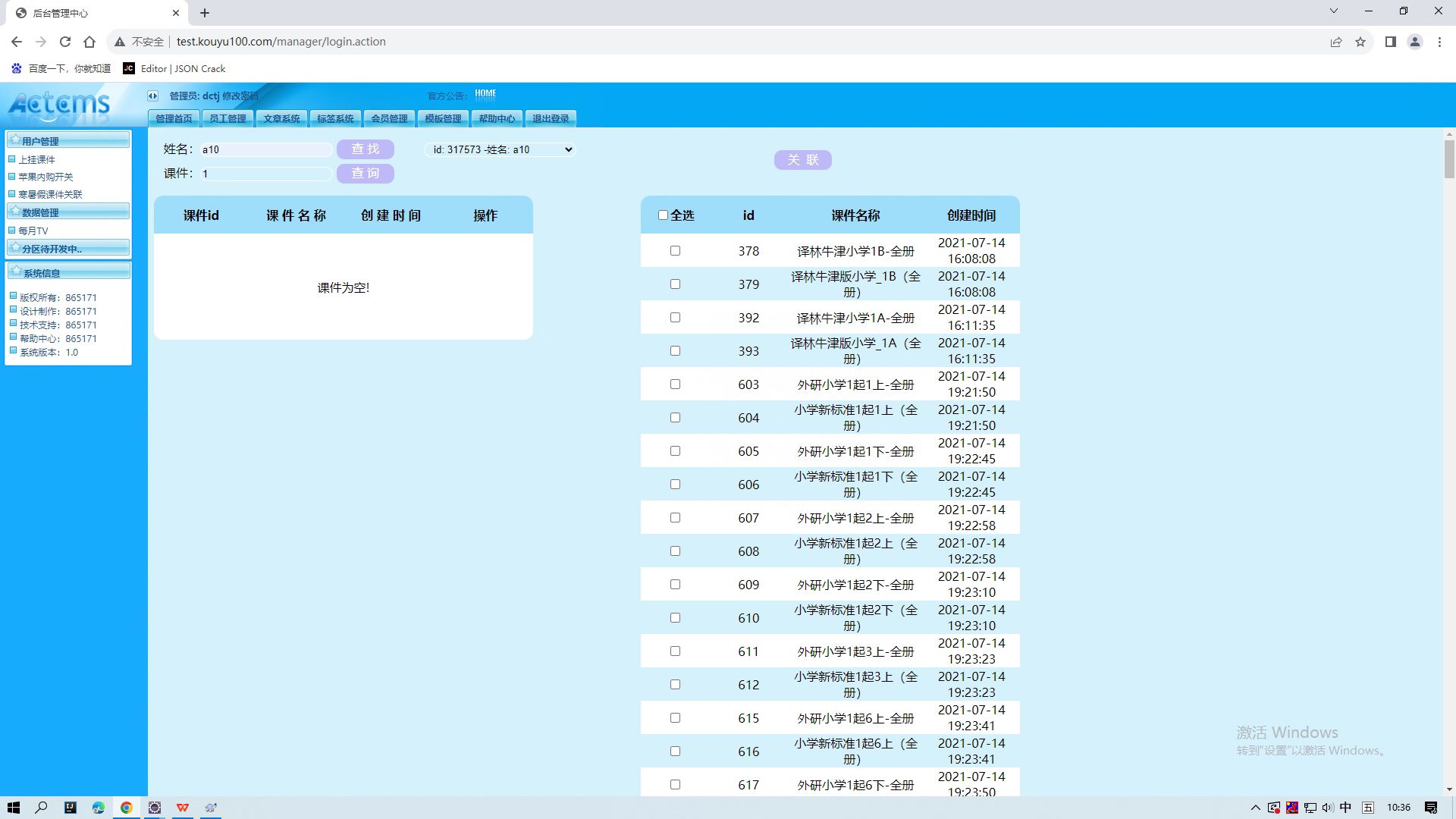The height and width of the screenshot is (819, 1456).
Task: Open Chrome three-dot menu
Action: tap(1439, 42)
